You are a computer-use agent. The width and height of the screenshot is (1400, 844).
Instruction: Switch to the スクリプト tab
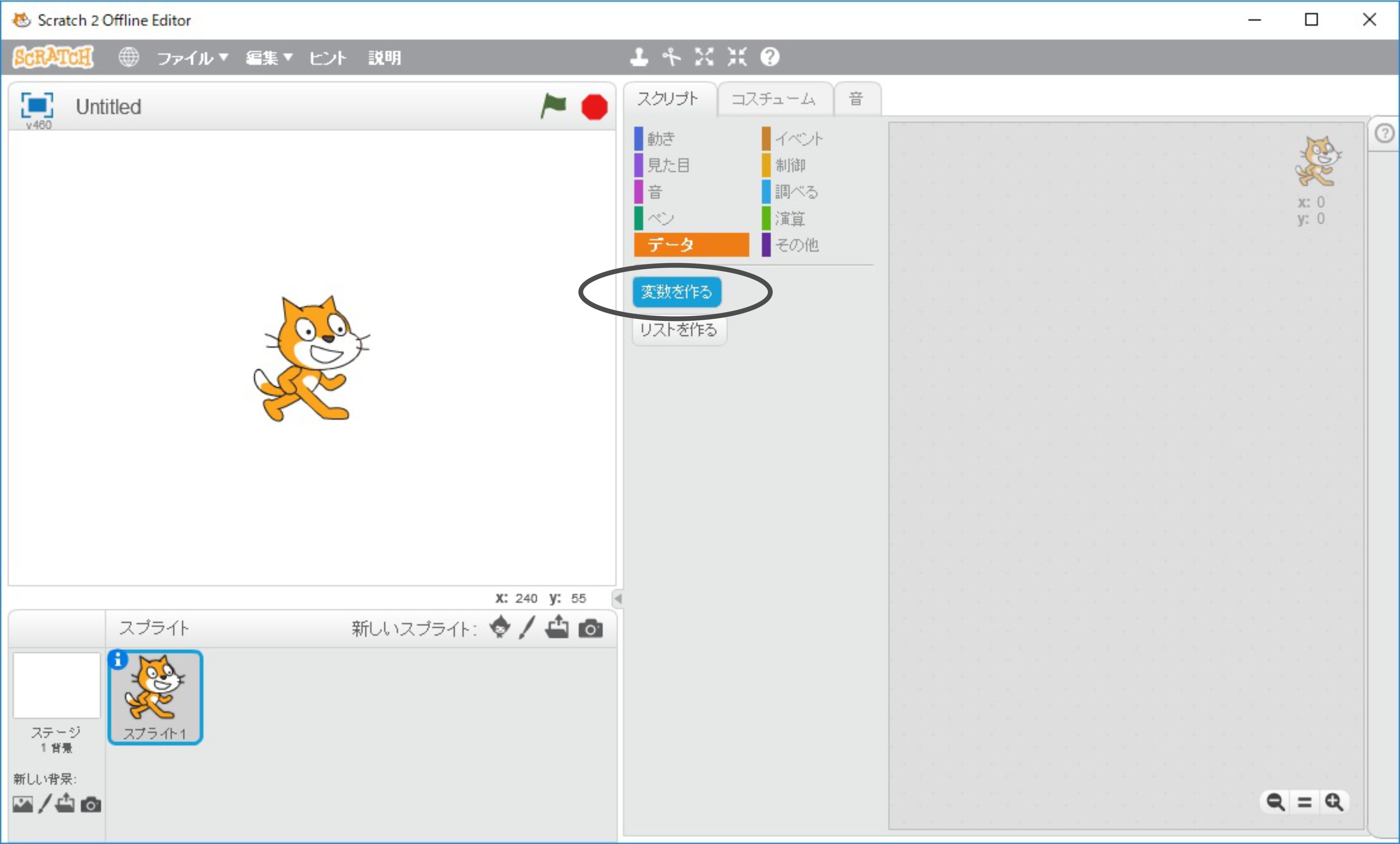pyautogui.click(x=669, y=99)
